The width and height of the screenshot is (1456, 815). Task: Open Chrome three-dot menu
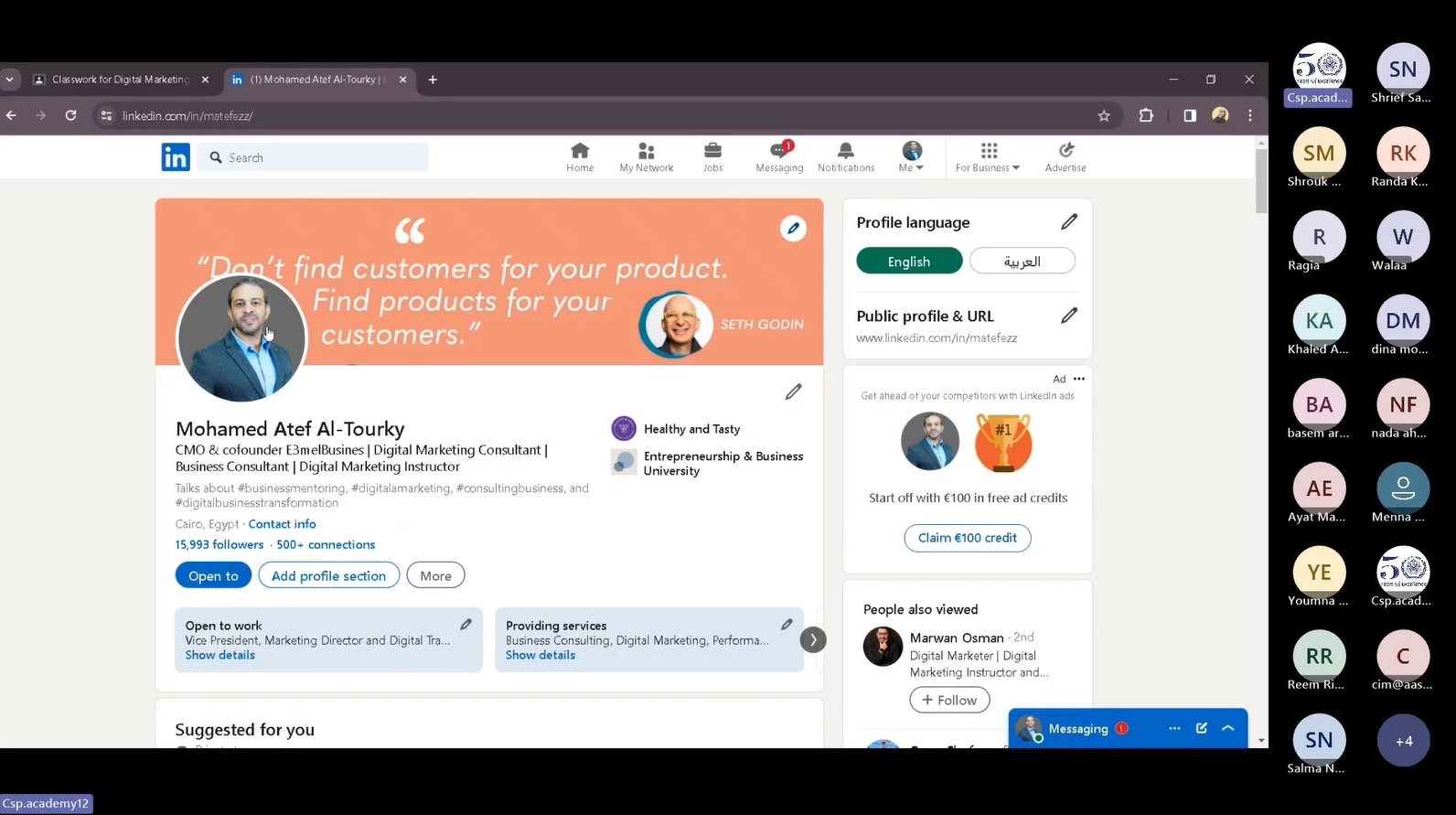click(x=1250, y=115)
